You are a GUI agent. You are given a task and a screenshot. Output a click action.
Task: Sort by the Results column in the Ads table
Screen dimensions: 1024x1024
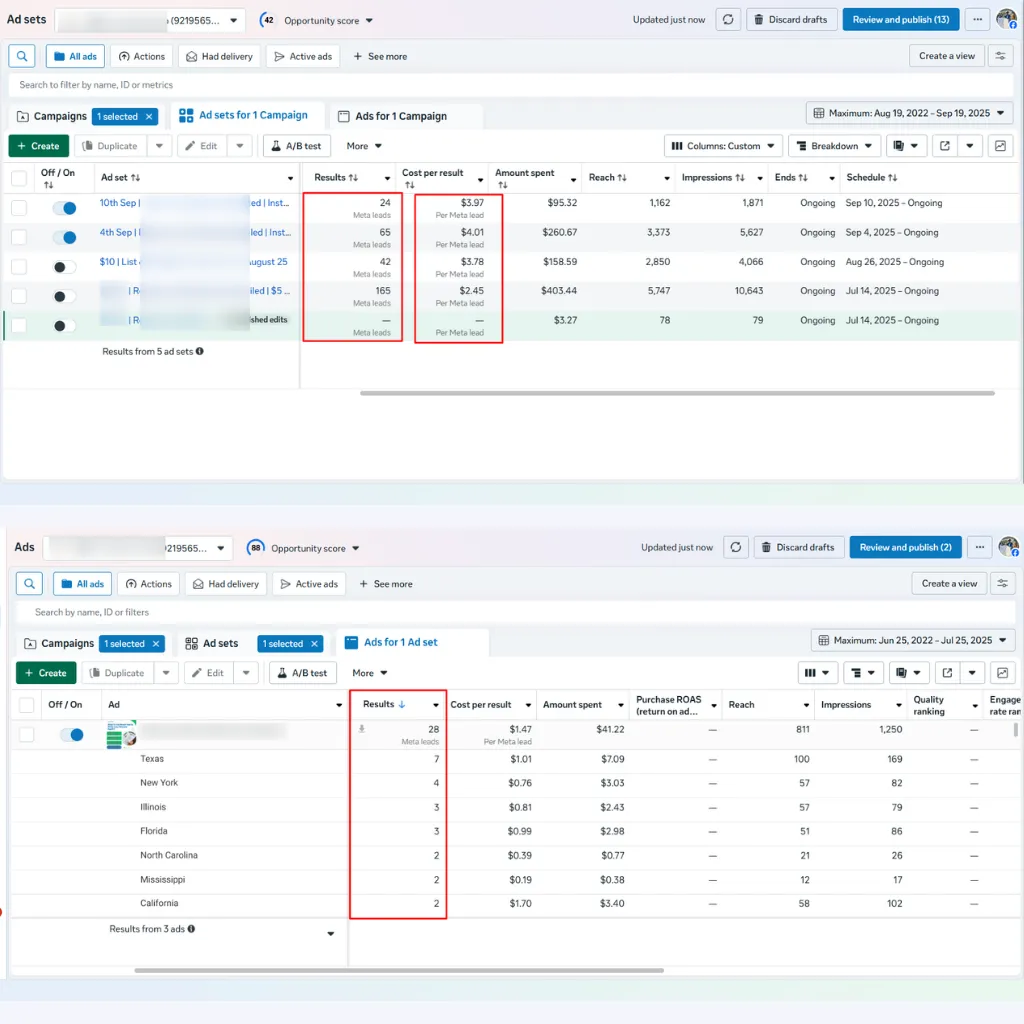pyautogui.click(x=385, y=705)
